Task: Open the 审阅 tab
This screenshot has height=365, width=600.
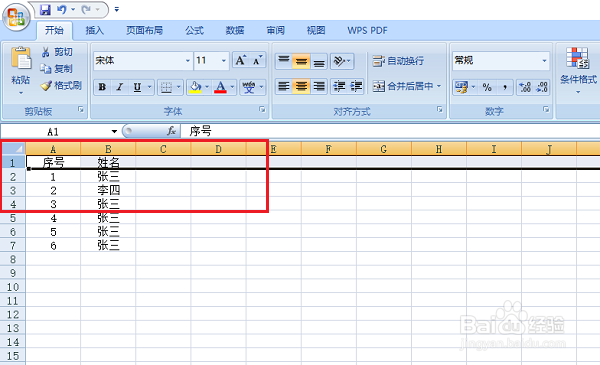Action: tap(276, 30)
